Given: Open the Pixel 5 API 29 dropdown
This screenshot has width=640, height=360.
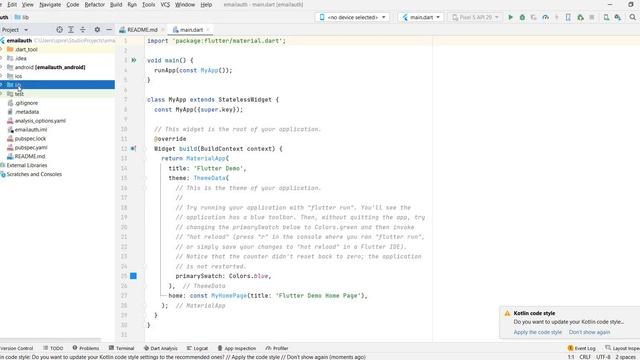Looking at the screenshot, I should pos(475,18).
